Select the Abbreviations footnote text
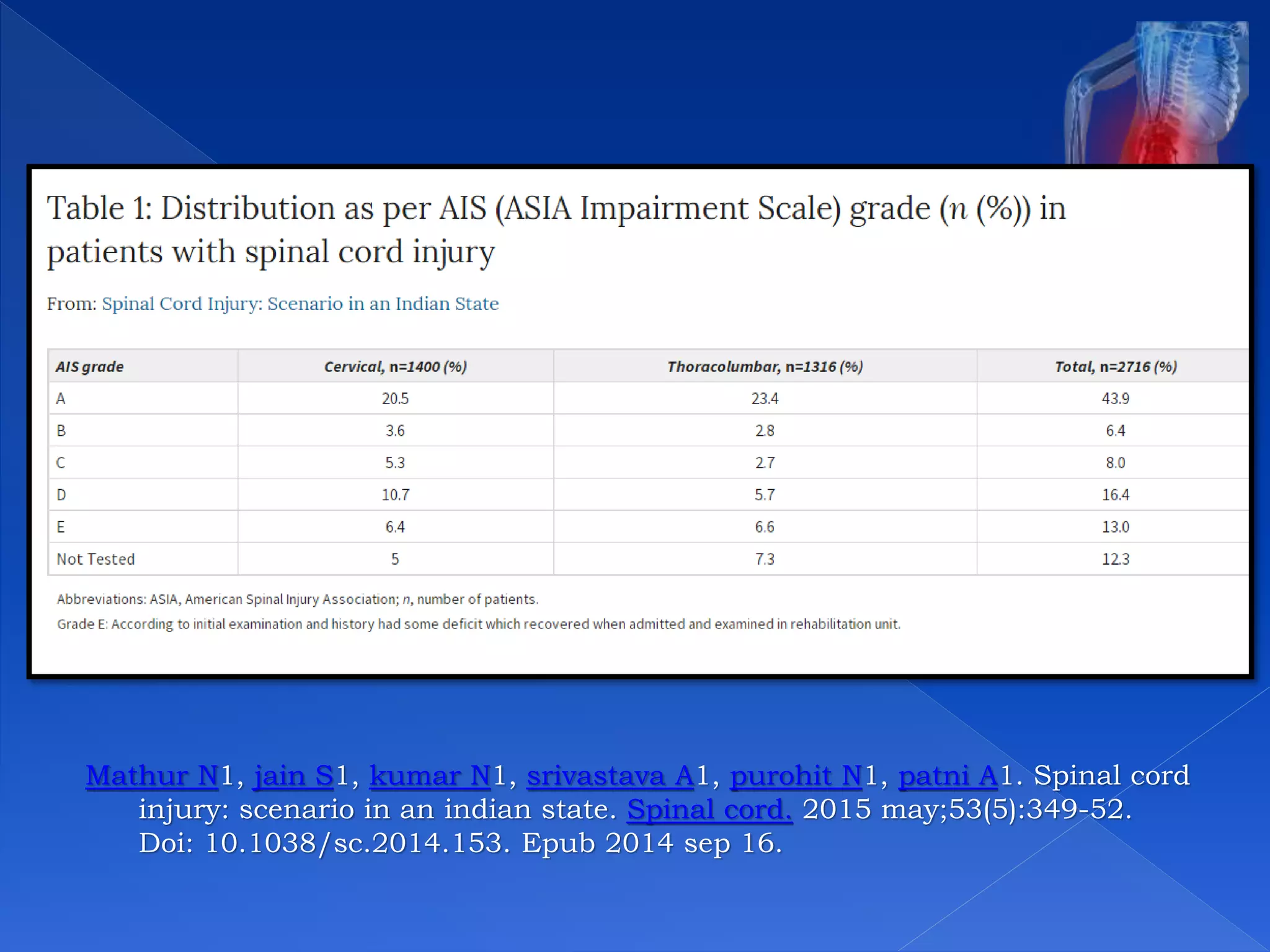This screenshot has height=952, width=1270. click(297, 599)
